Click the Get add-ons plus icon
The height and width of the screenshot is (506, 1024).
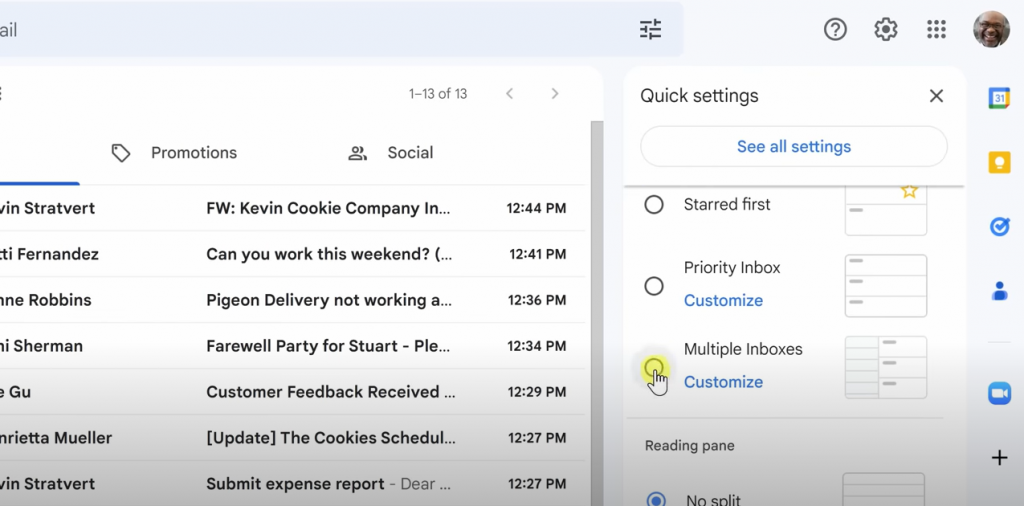tap(999, 458)
